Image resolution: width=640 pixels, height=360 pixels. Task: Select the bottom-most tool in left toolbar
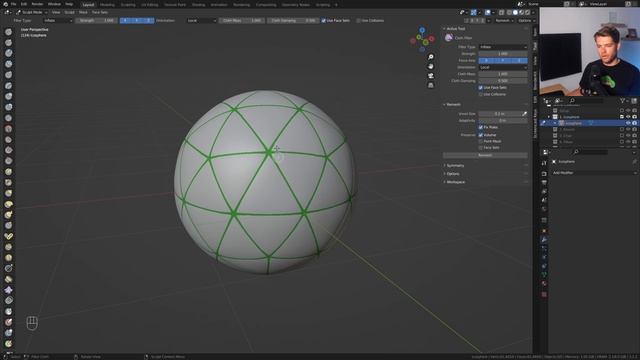[8, 343]
